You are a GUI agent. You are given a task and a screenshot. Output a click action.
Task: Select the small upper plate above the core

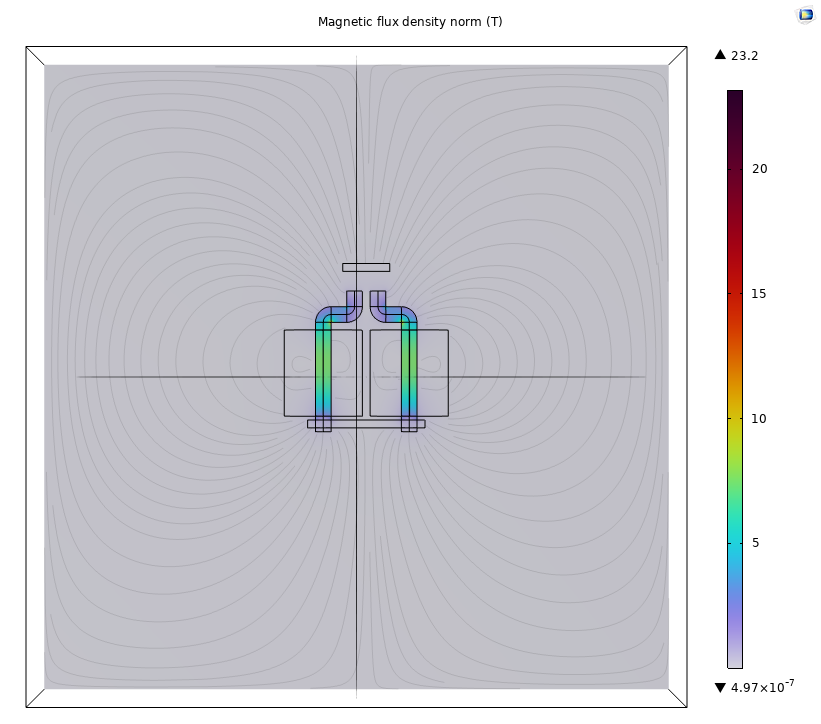click(x=366, y=267)
